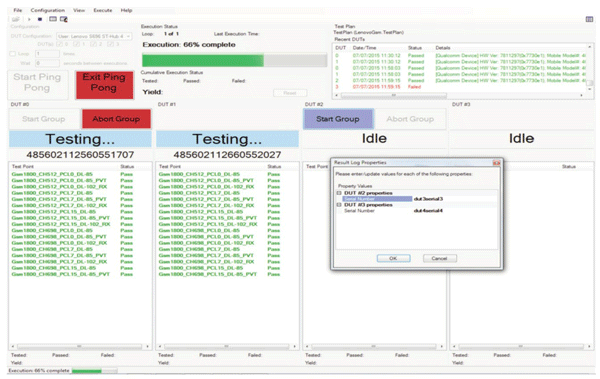Click the Testing... status banner for DUT #1
The image size is (600, 379).
(x=227, y=139)
